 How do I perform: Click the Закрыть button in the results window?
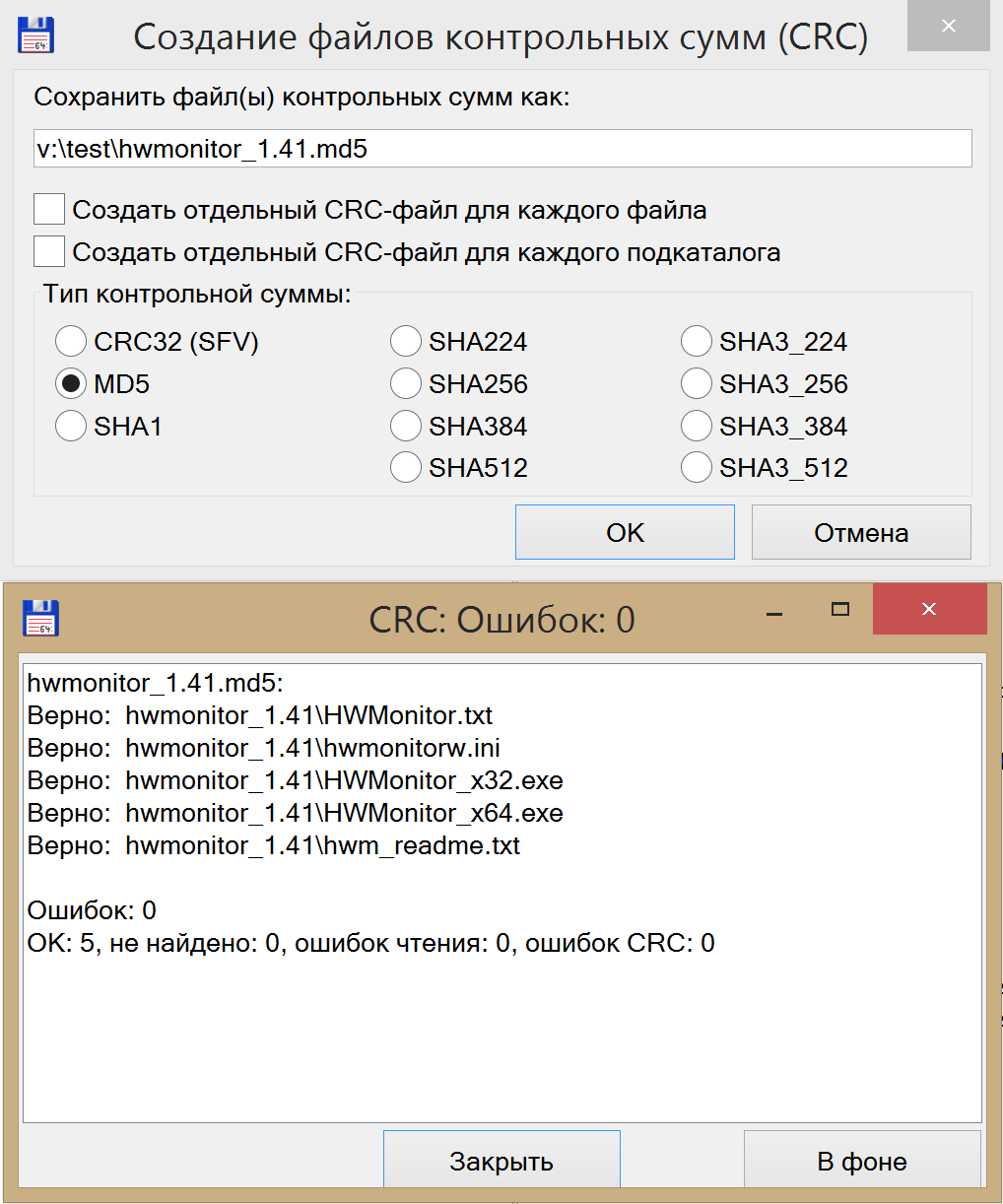pos(501,1161)
